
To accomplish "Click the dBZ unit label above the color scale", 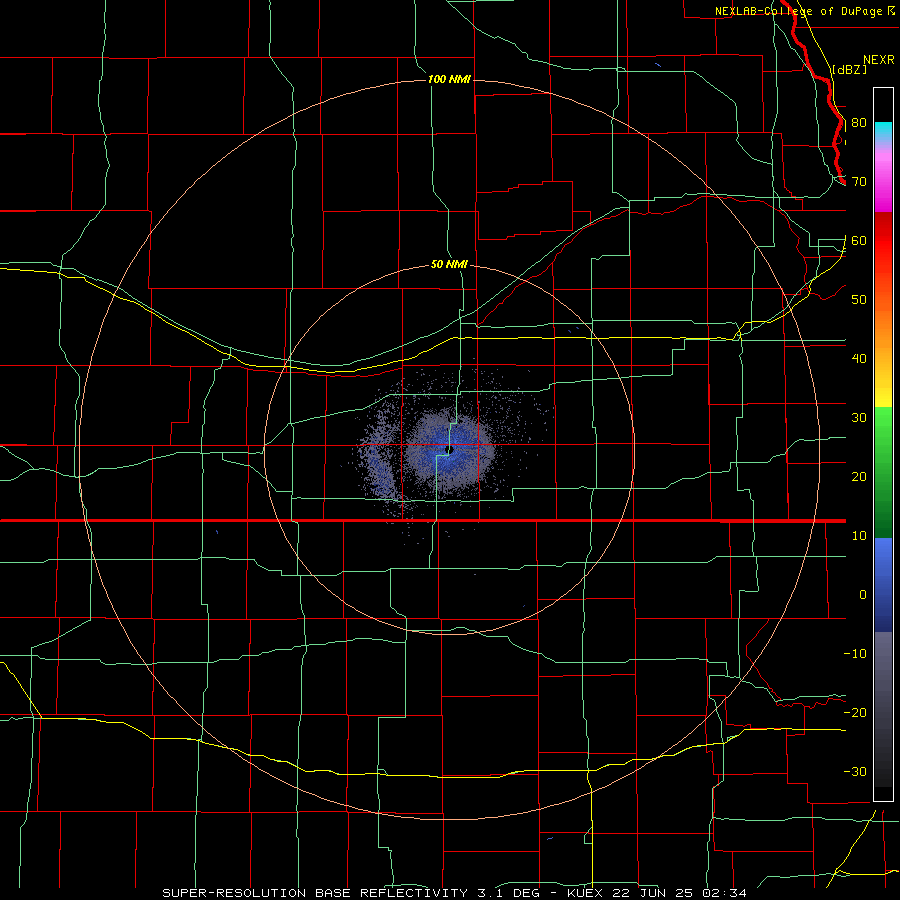I will [x=849, y=69].
